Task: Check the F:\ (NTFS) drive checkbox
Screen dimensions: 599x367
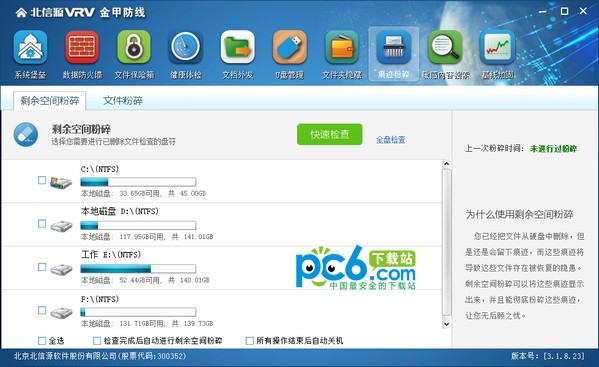Action: [42, 310]
